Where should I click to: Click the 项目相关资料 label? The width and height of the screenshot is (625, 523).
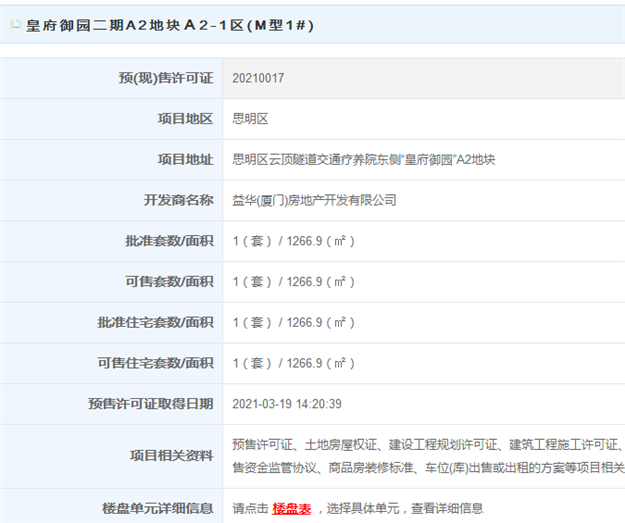point(171,455)
